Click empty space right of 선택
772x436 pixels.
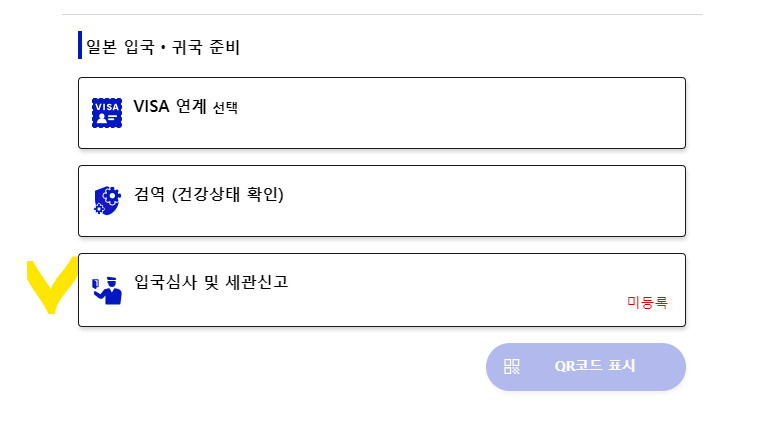[450, 108]
